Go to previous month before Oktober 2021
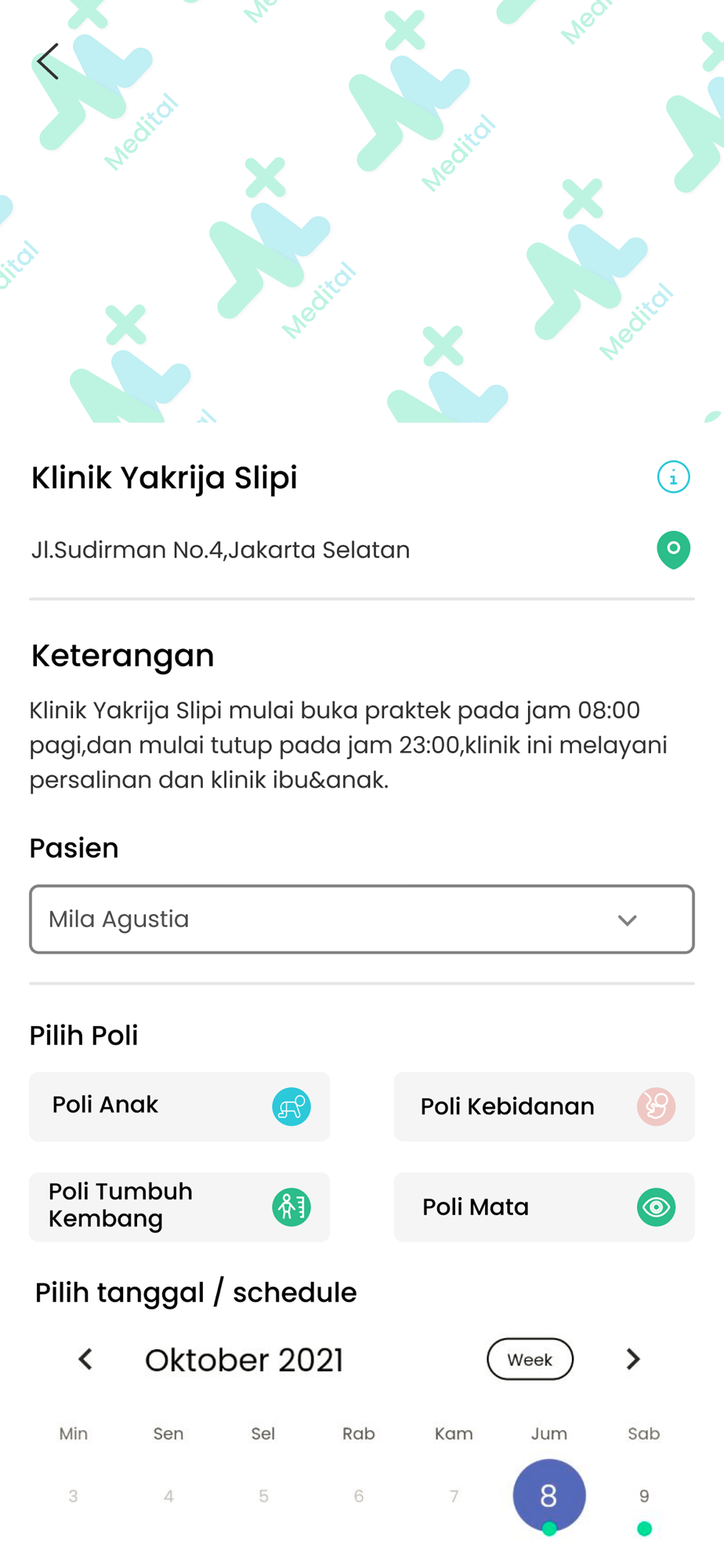Screen dimensions: 724x1568 [85, 1359]
